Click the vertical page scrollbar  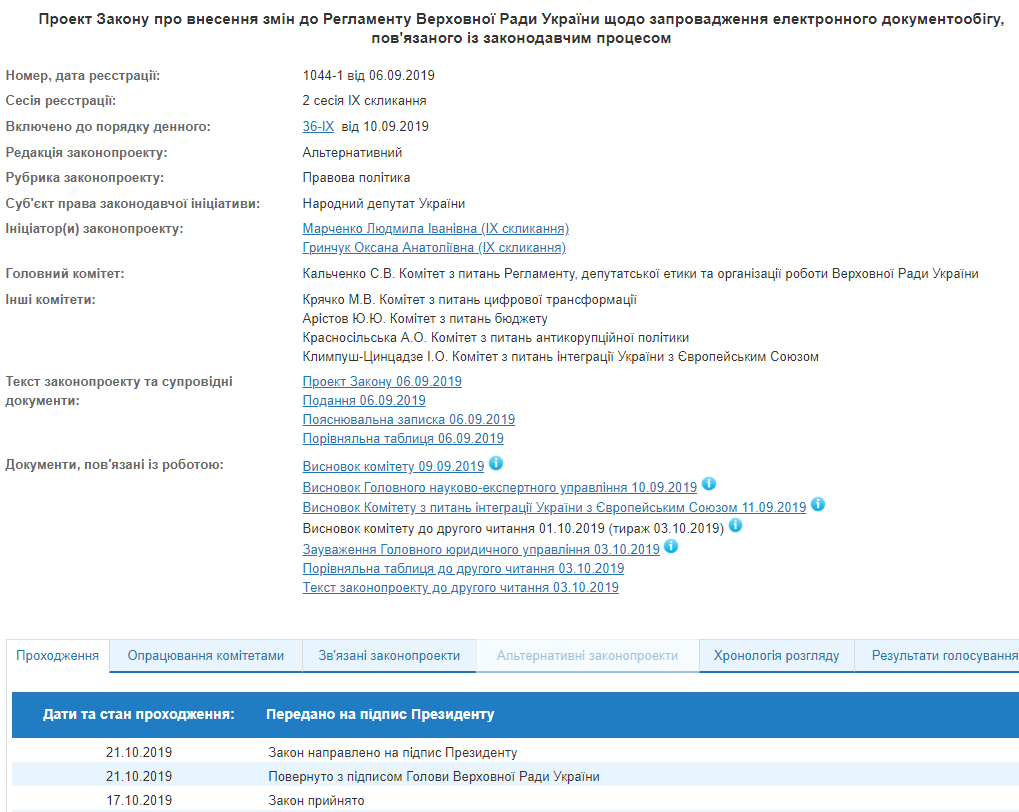pyautogui.click(x=1014, y=400)
